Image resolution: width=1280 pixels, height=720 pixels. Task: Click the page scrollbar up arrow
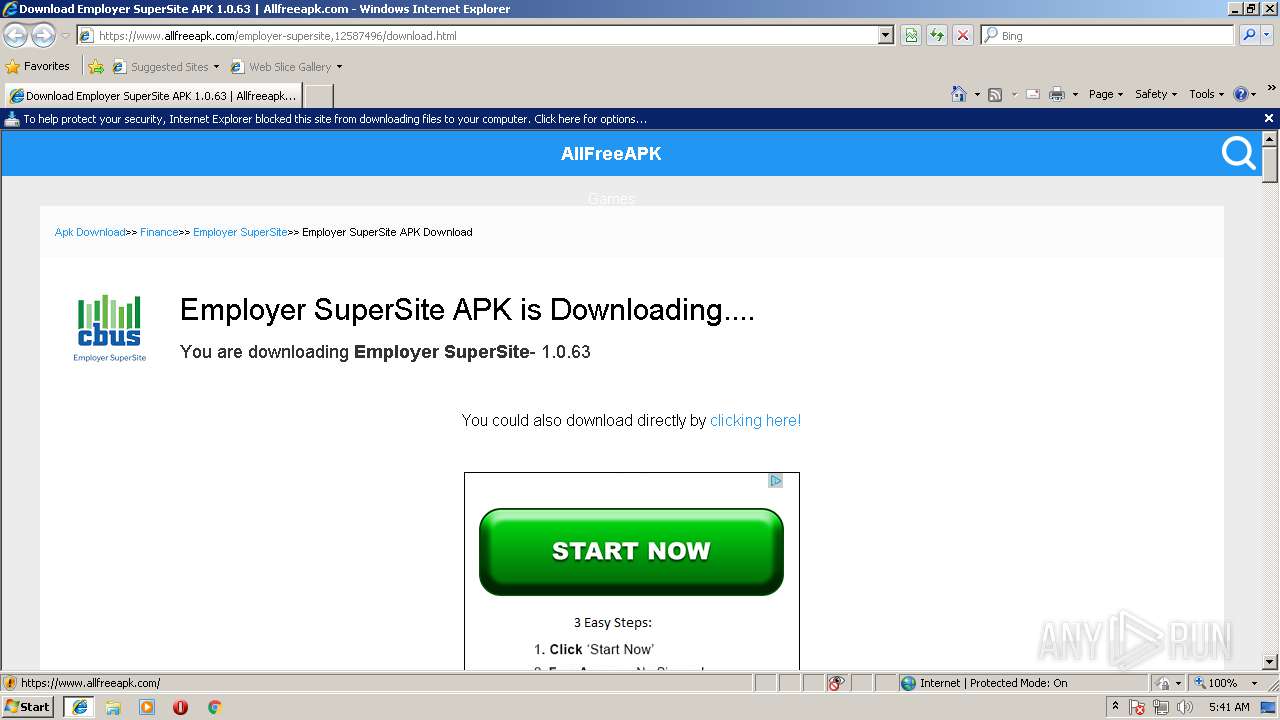[1270, 140]
